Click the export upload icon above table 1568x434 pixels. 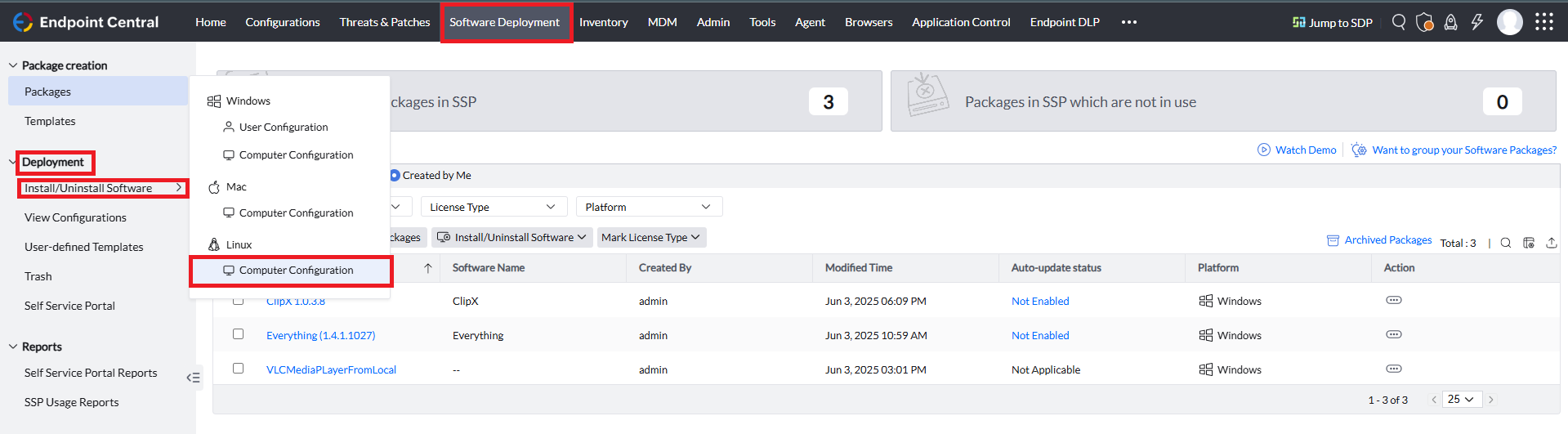pos(1552,243)
